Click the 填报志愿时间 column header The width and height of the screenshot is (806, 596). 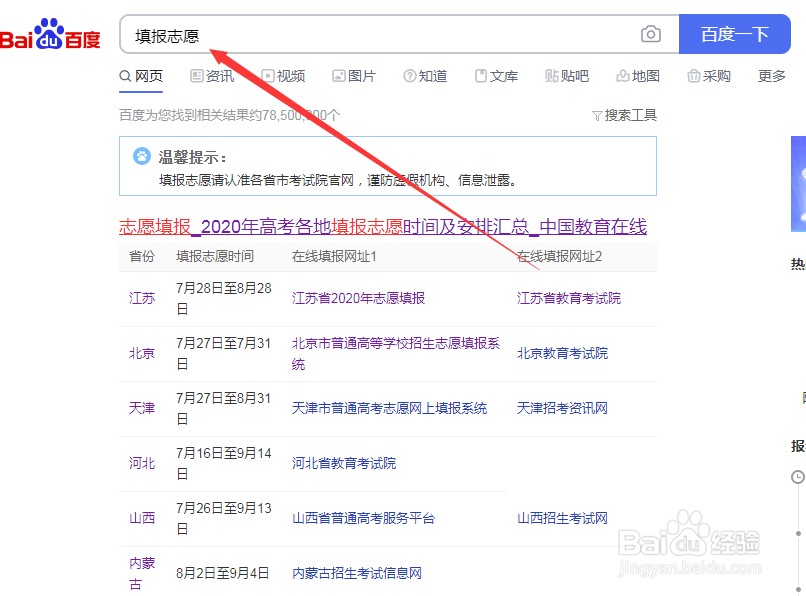click(215, 256)
